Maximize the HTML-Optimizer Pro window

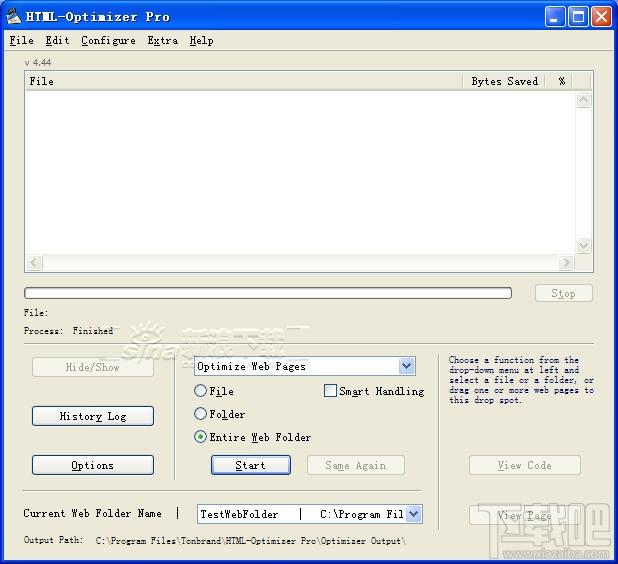[578, 17]
